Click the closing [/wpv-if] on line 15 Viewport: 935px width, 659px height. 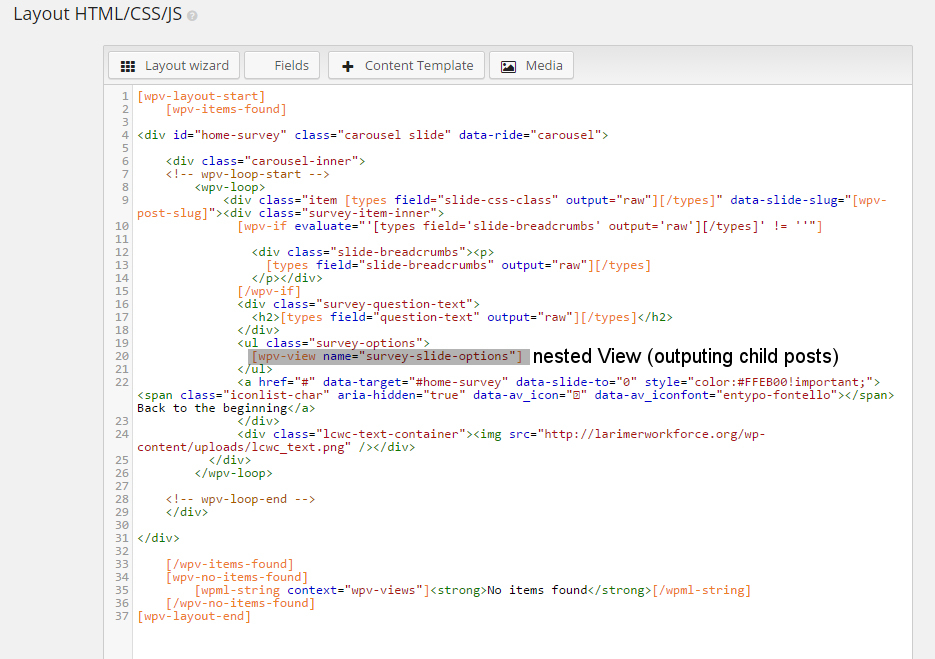269,291
